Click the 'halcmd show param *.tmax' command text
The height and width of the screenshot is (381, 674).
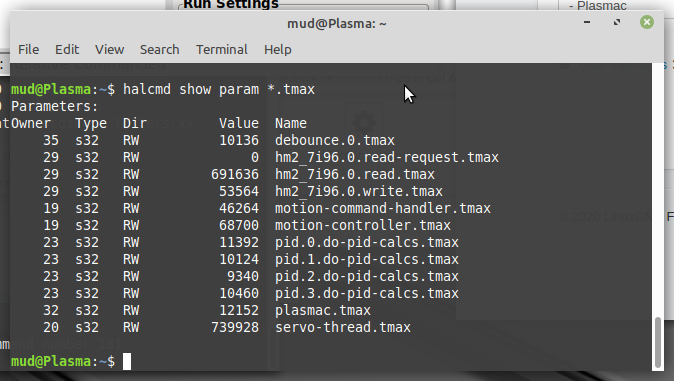(x=219, y=89)
